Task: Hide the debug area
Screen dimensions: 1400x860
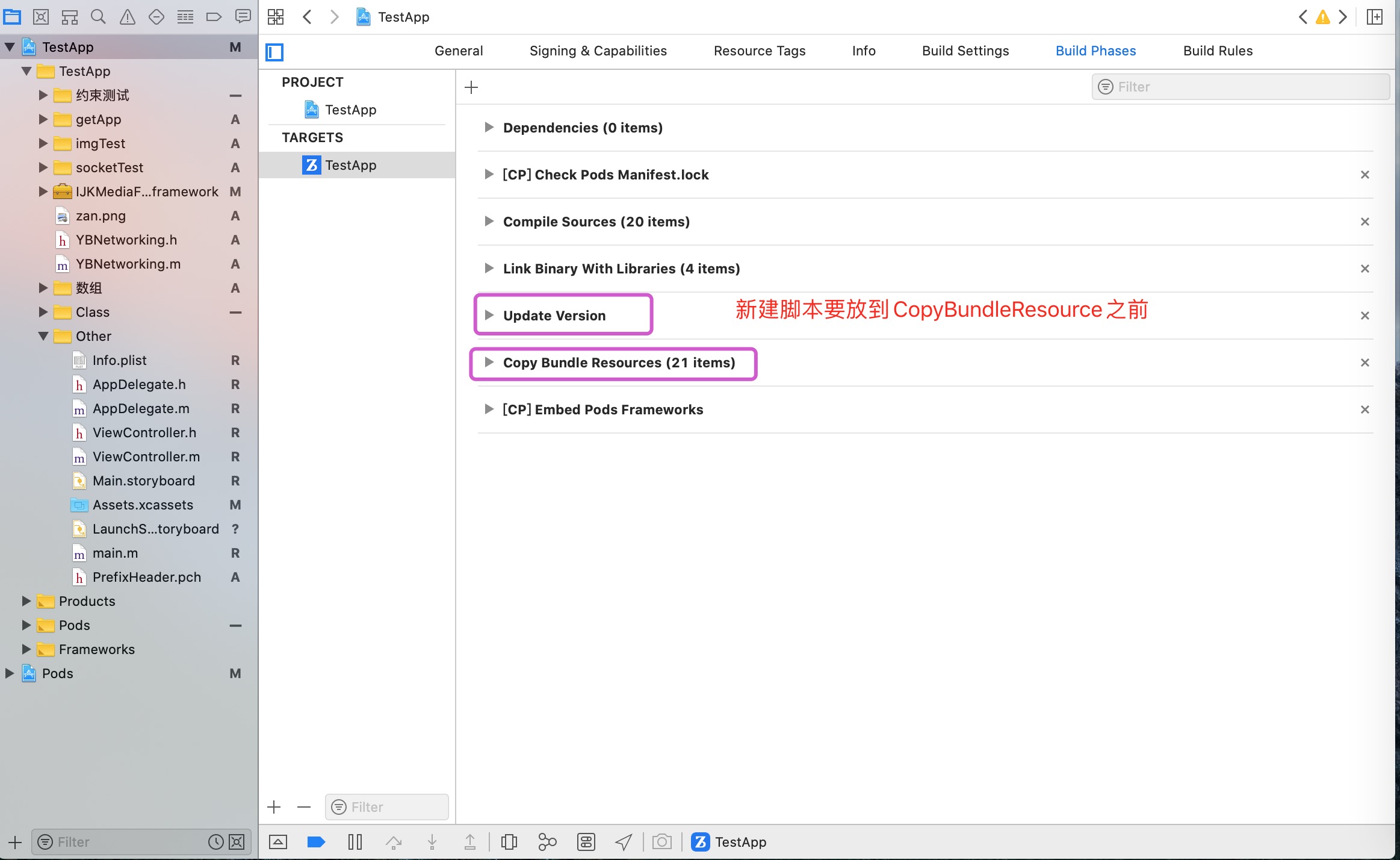Action: click(x=278, y=842)
